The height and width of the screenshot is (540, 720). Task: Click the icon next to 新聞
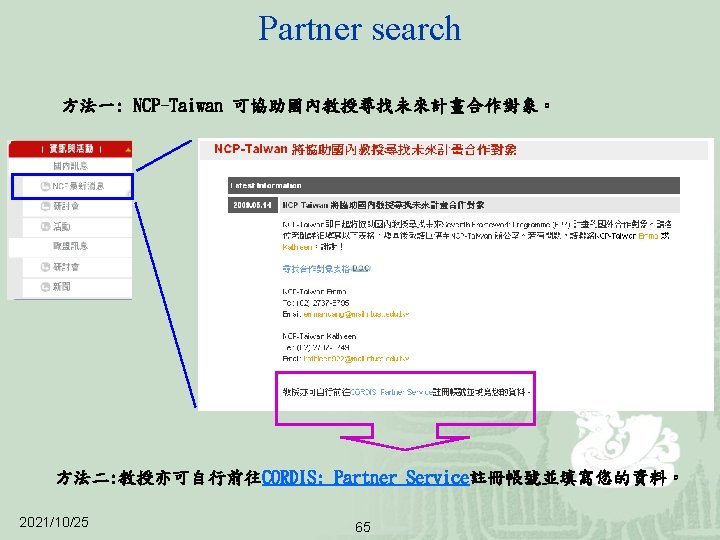[45, 287]
